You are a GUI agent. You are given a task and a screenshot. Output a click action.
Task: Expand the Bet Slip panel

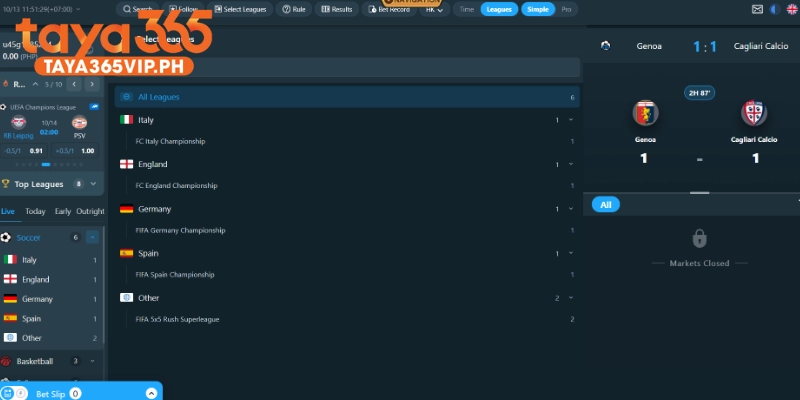pyautogui.click(x=151, y=393)
